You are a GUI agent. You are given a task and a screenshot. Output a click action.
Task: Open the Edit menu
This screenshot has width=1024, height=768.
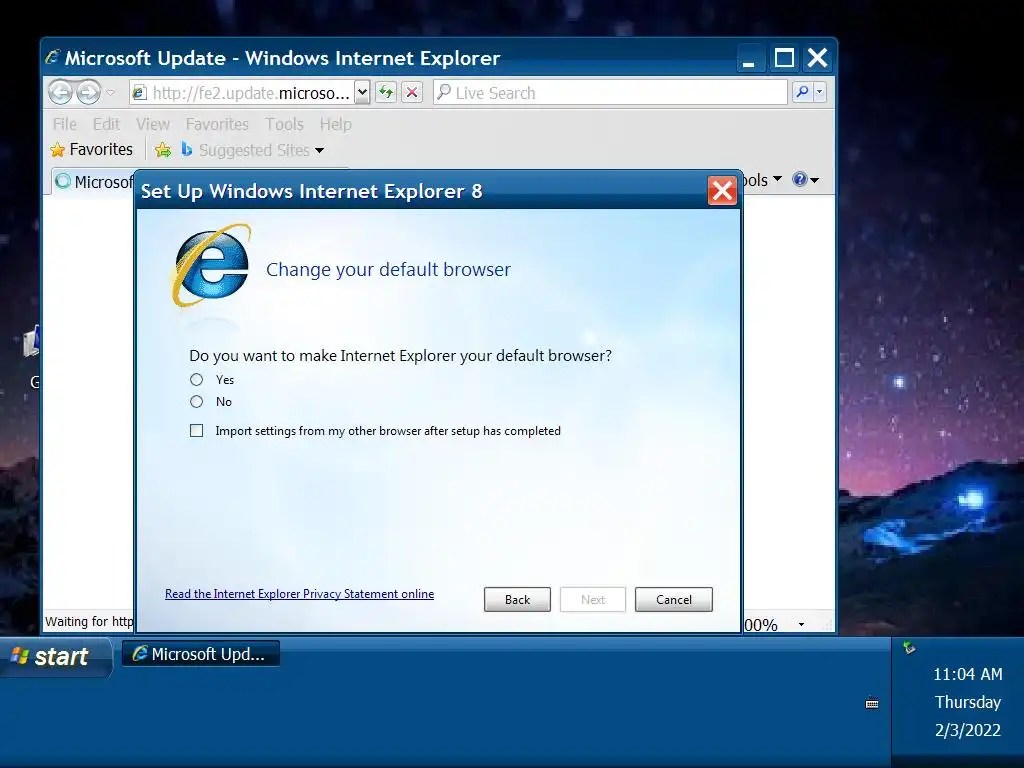106,124
